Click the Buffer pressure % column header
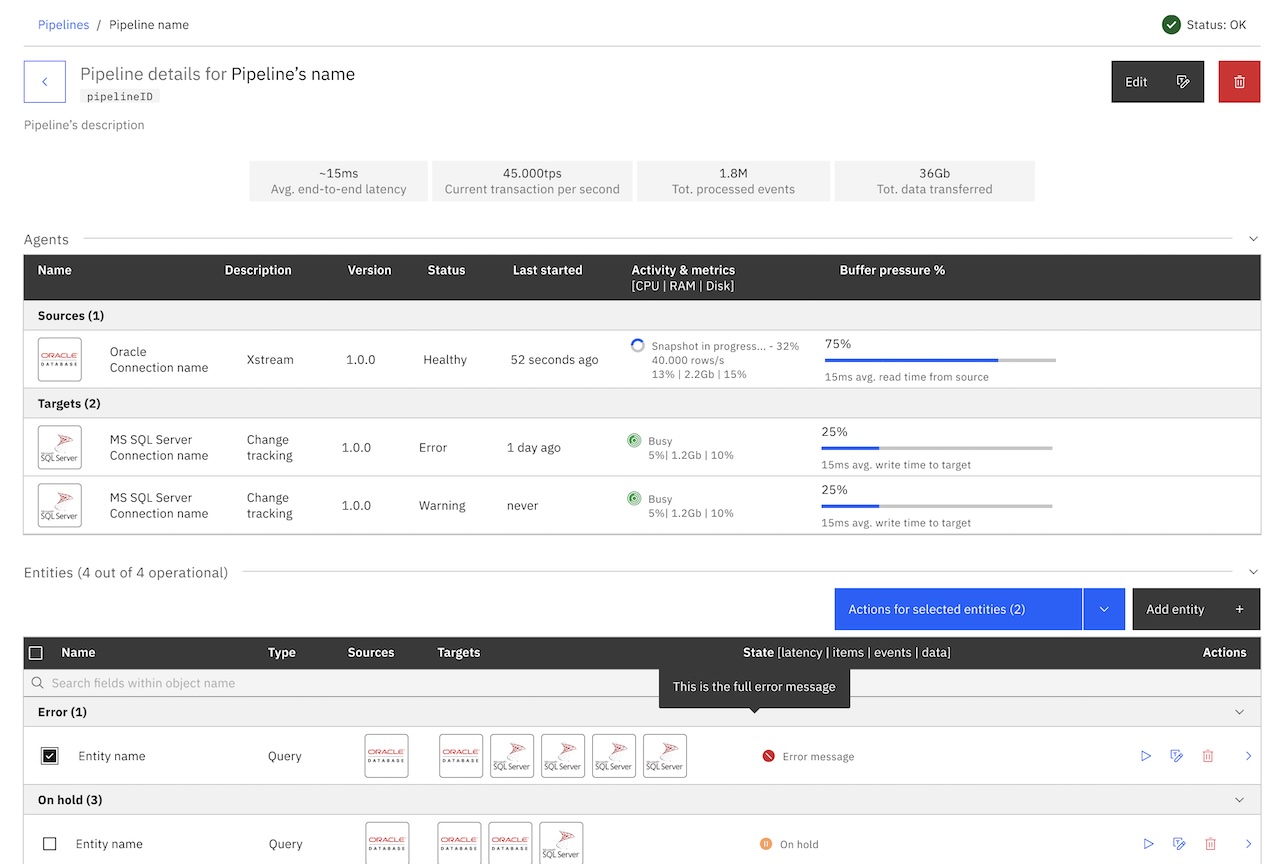This screenshot has height=864, width=1280. pos(892,270)
